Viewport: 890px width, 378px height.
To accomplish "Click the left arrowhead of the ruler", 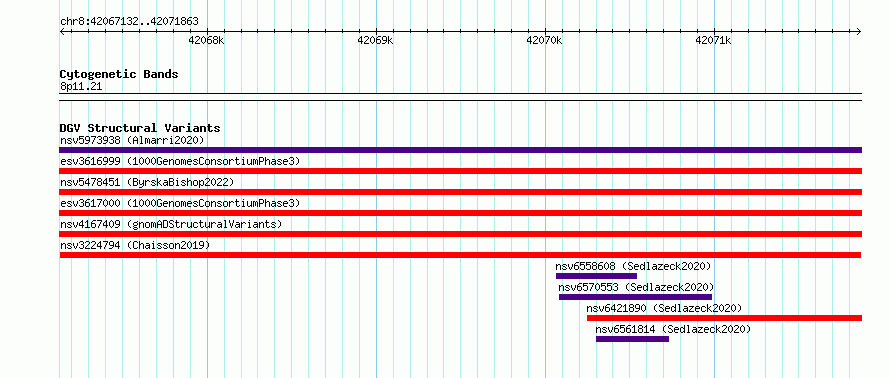I will (x=62, y=31).
